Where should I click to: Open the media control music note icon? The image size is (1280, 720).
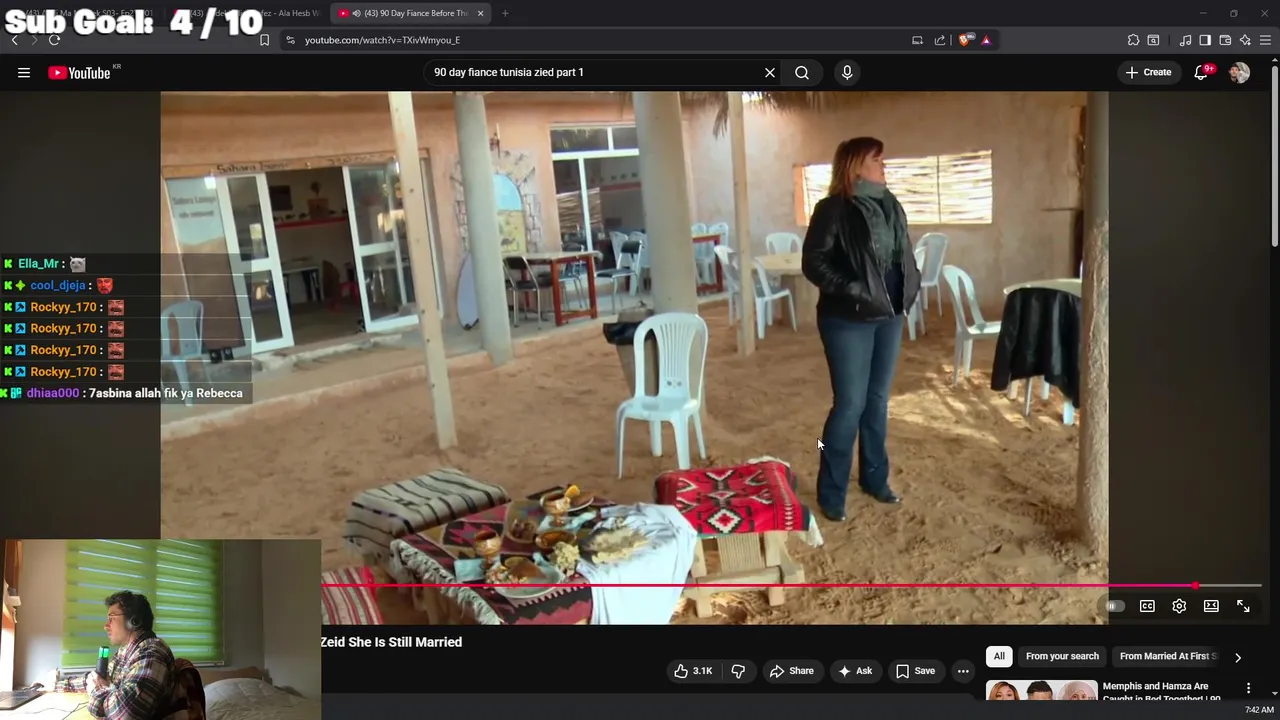pyautogui.click(x=1185, y=40)
